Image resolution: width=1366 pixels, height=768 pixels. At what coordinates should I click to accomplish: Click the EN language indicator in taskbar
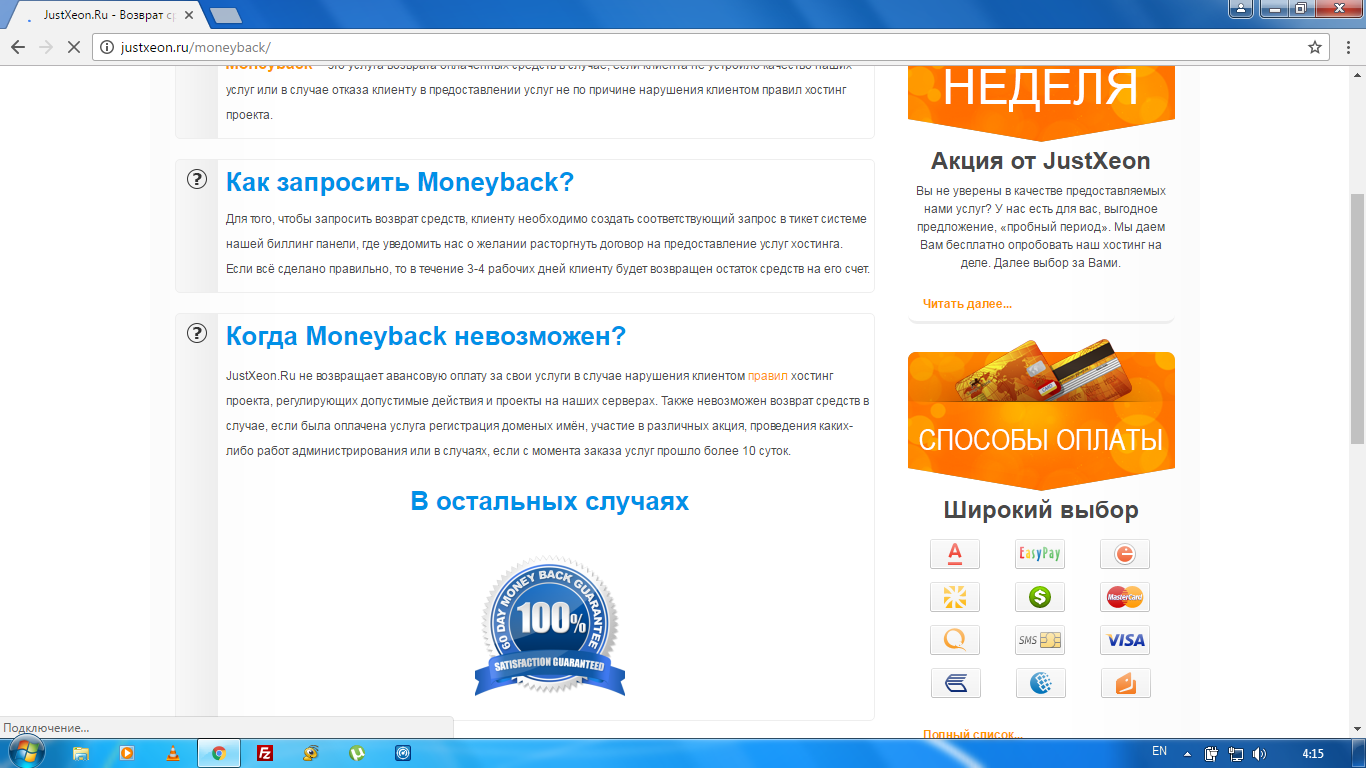pyautogui.click(x=1159, y=751)
